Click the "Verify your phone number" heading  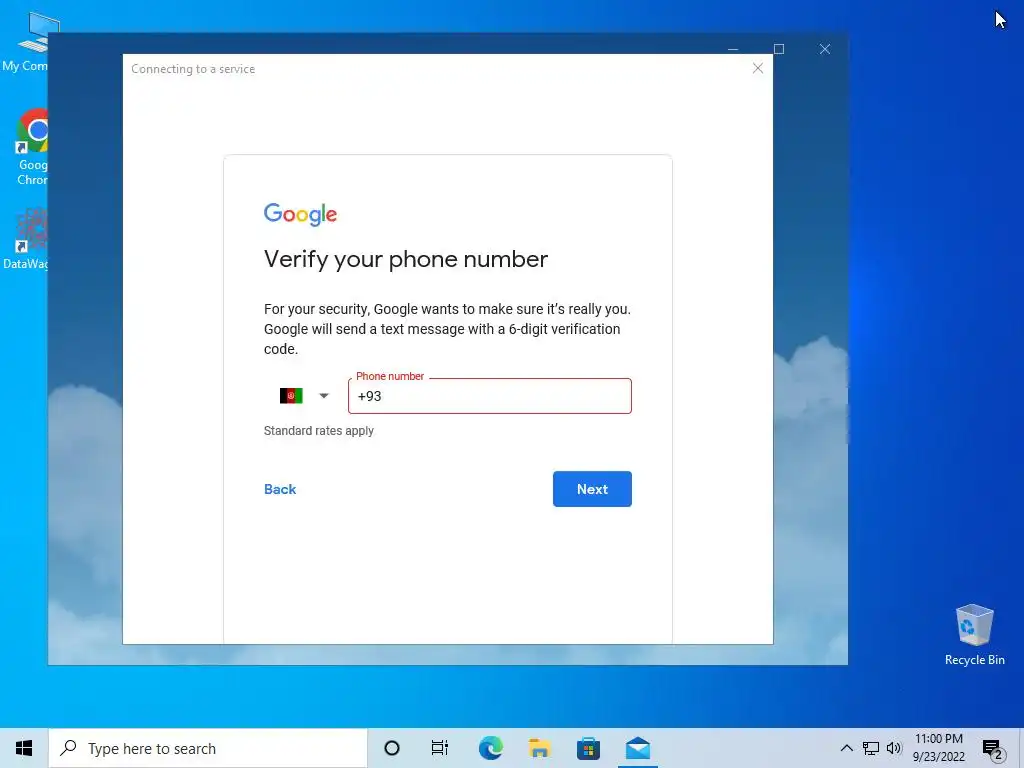click(406, 259)
